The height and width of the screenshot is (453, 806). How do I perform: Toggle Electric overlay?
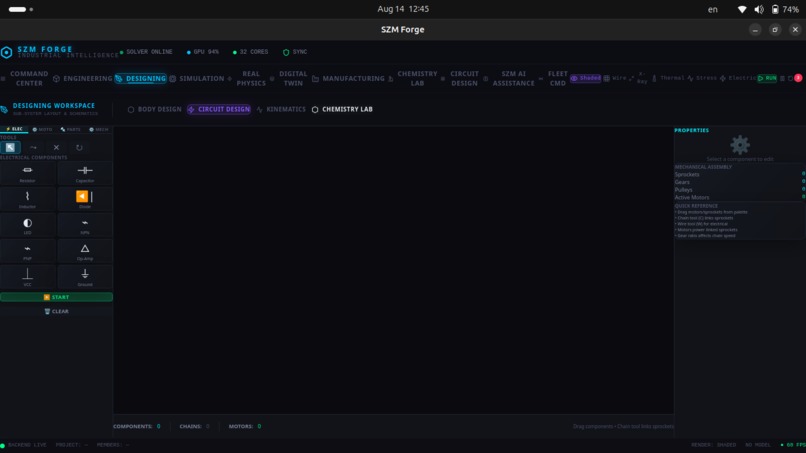pyautogui.click(x=738, y=78)
